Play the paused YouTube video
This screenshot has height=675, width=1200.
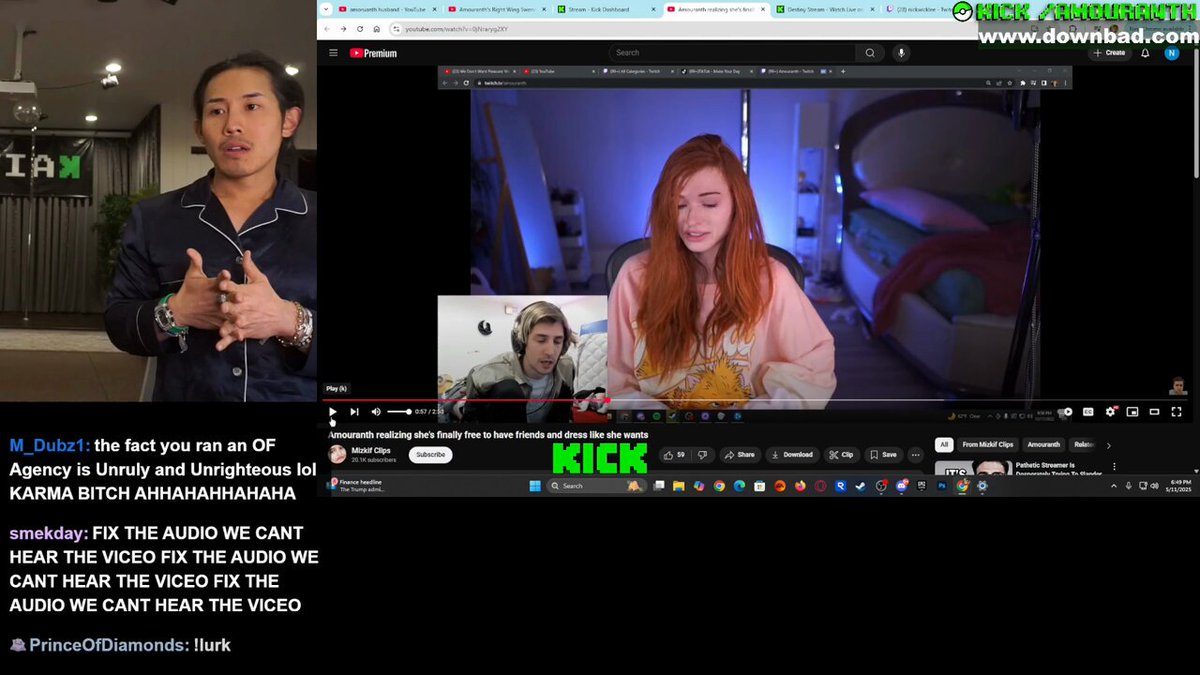coord(333,411)
